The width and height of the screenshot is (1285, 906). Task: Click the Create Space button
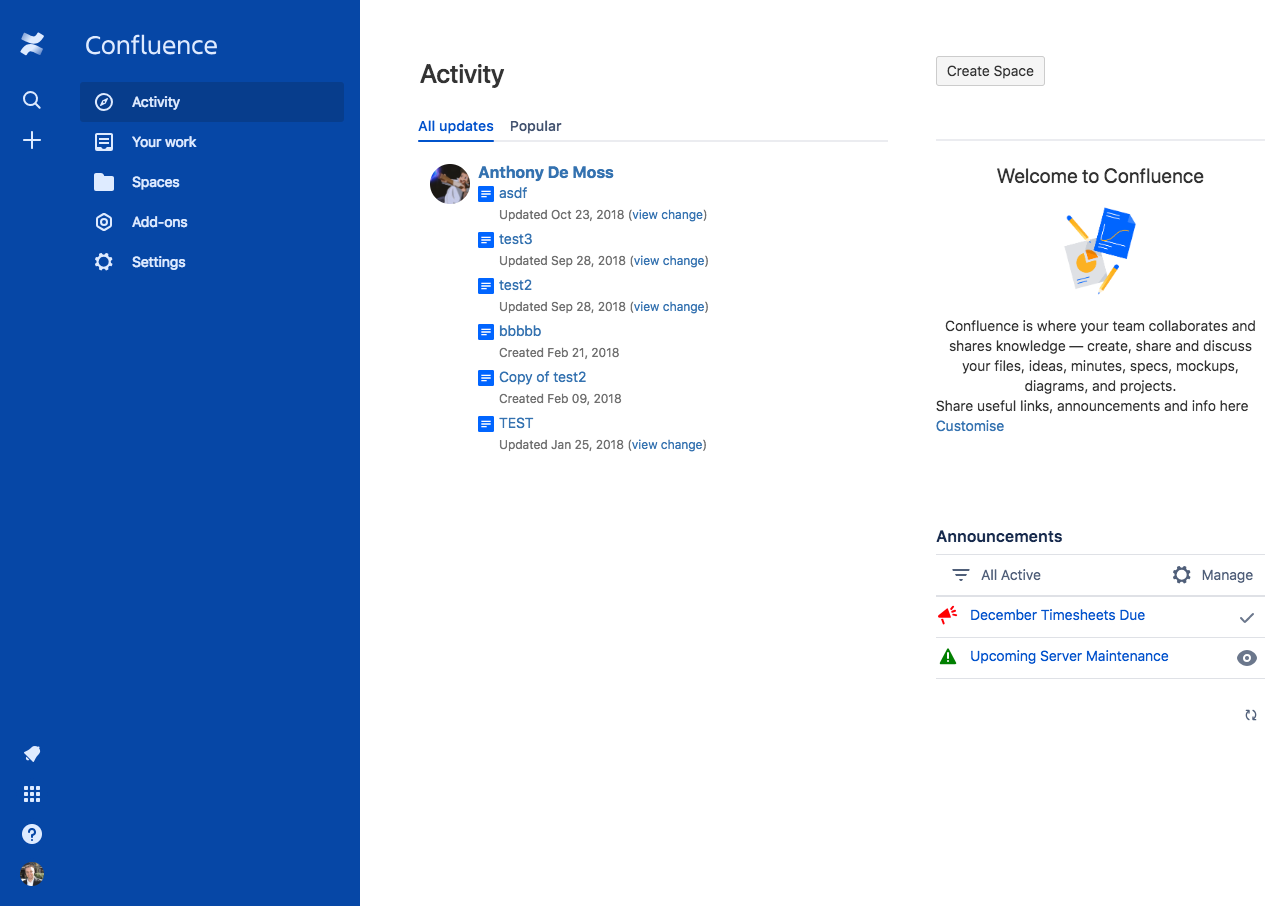990,71
